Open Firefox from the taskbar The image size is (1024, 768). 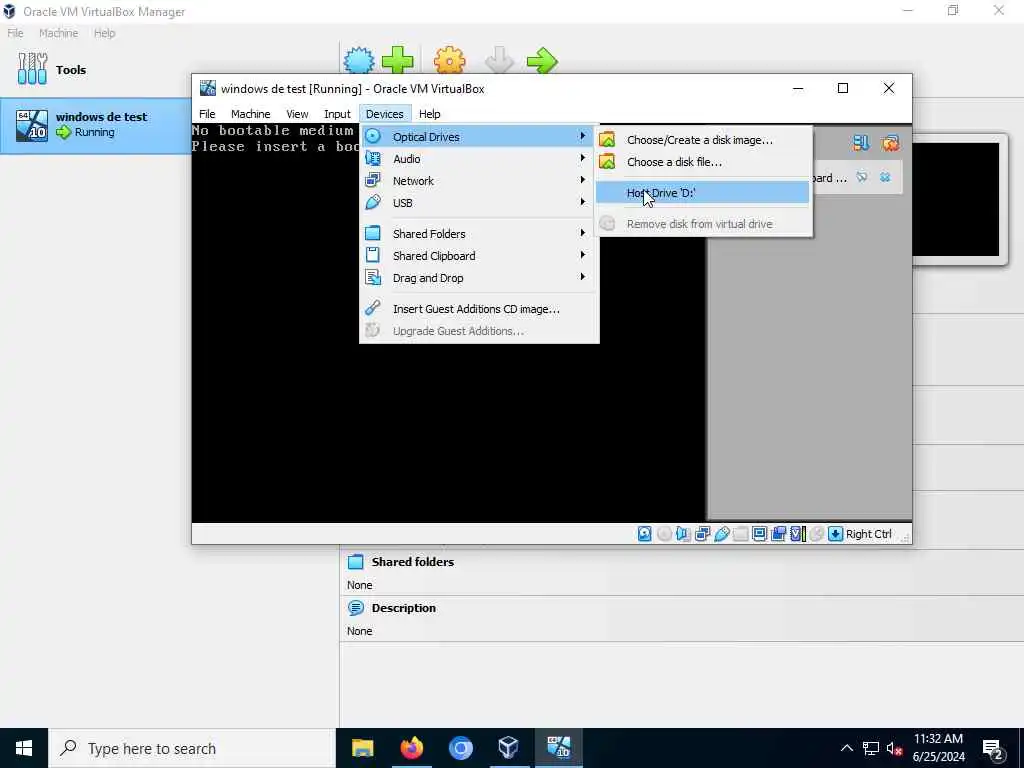(x=411, y=748)
